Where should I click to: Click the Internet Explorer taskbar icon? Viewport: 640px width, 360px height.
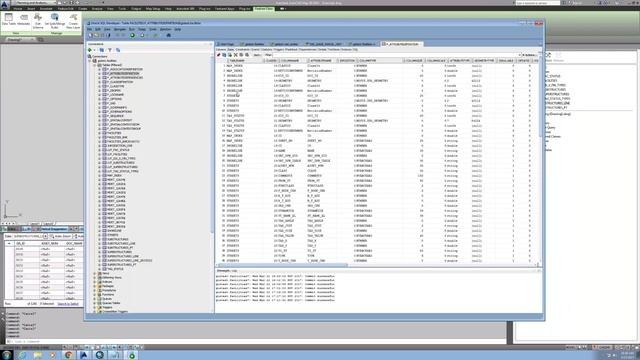click(22, 355)
